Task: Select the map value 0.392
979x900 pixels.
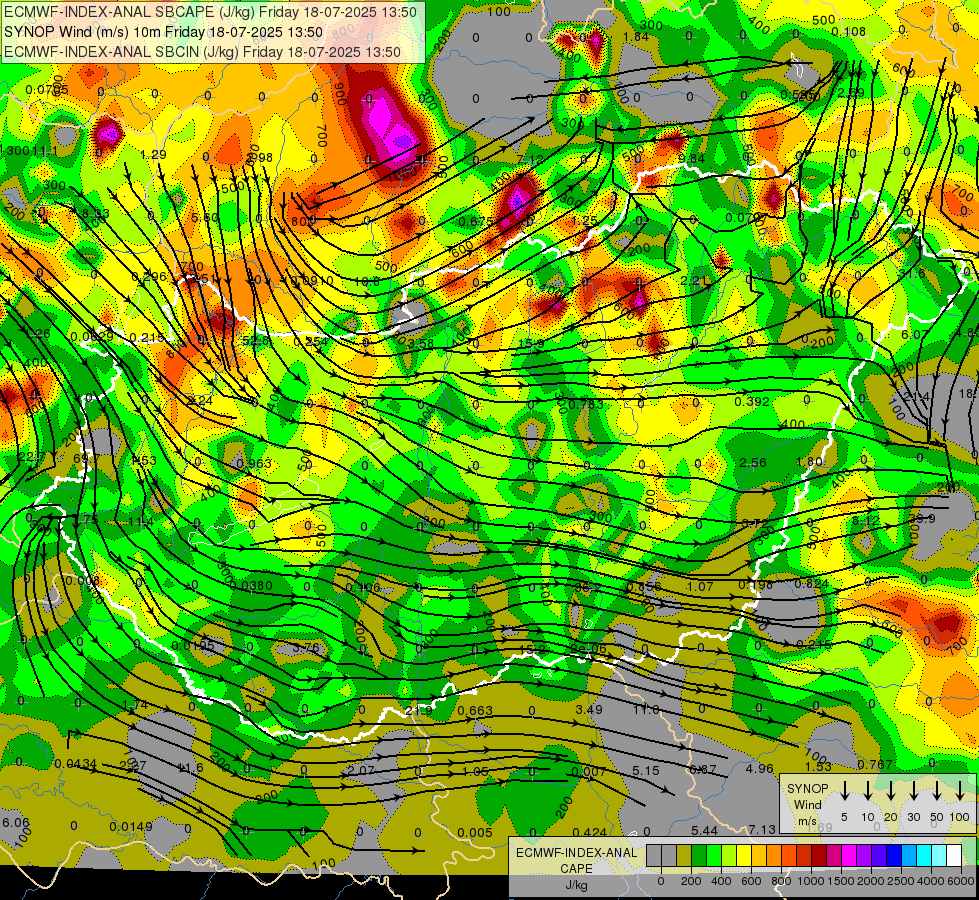Action: pos(752,401)
